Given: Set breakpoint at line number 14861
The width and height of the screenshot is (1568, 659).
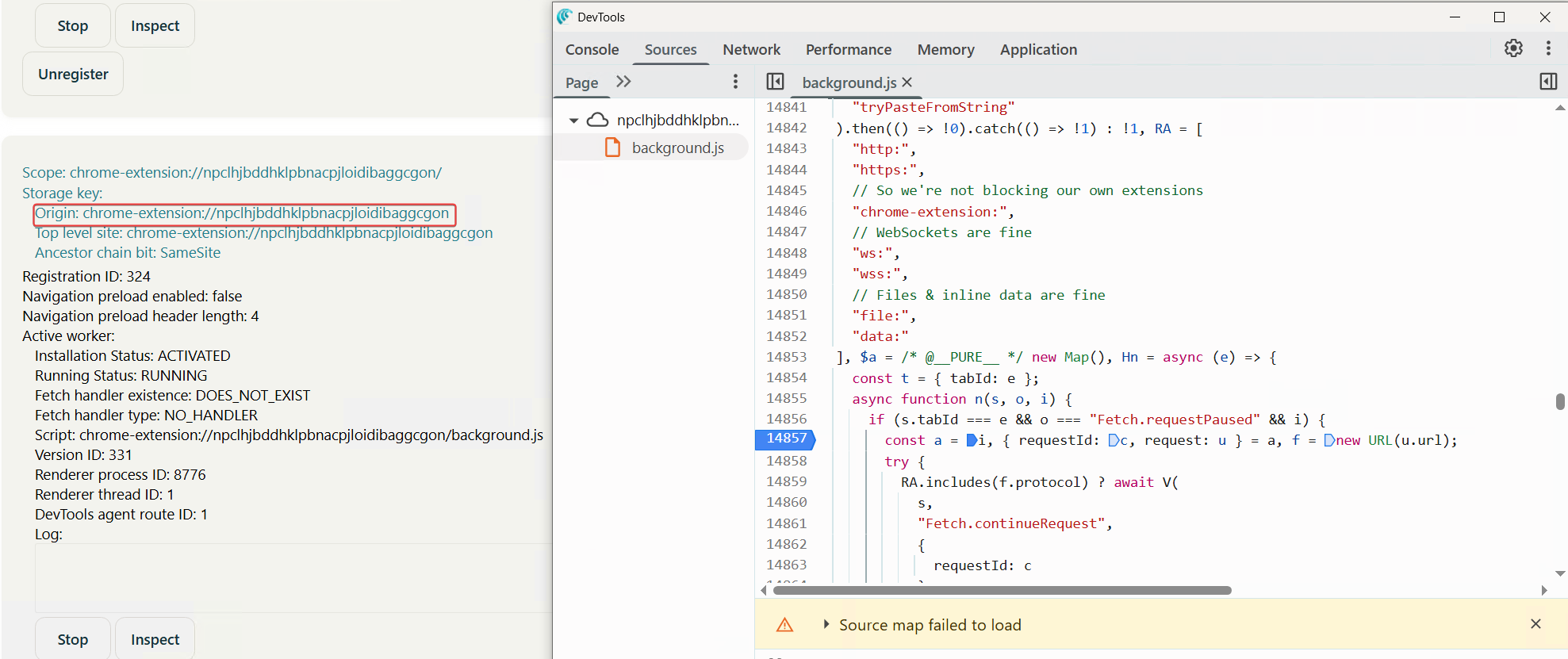Looking at the screenshot, I should pyautogui.click(x=786, y=523).
